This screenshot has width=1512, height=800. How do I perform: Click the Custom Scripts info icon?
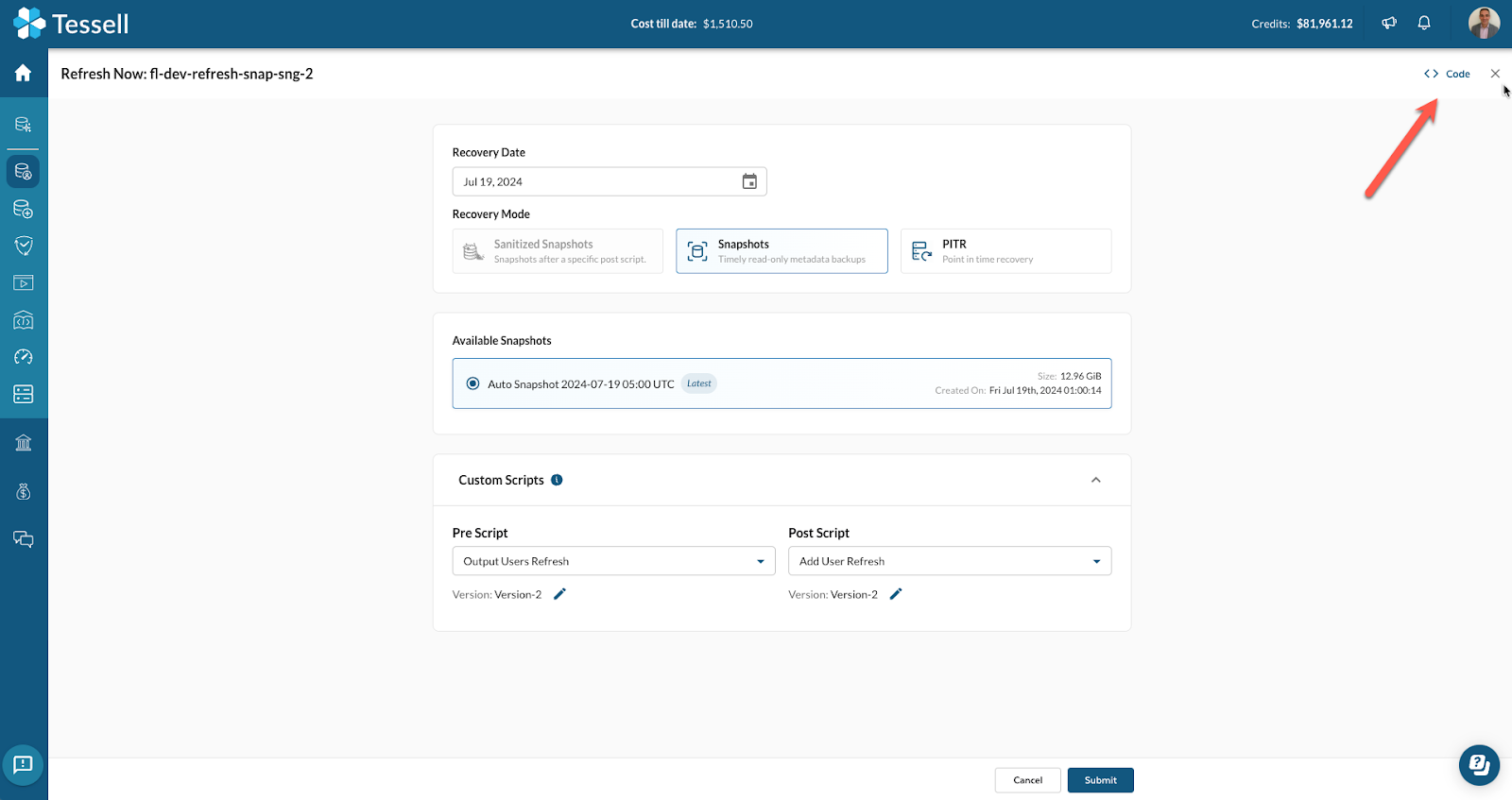pyautogui.click(x=557, y=480)
